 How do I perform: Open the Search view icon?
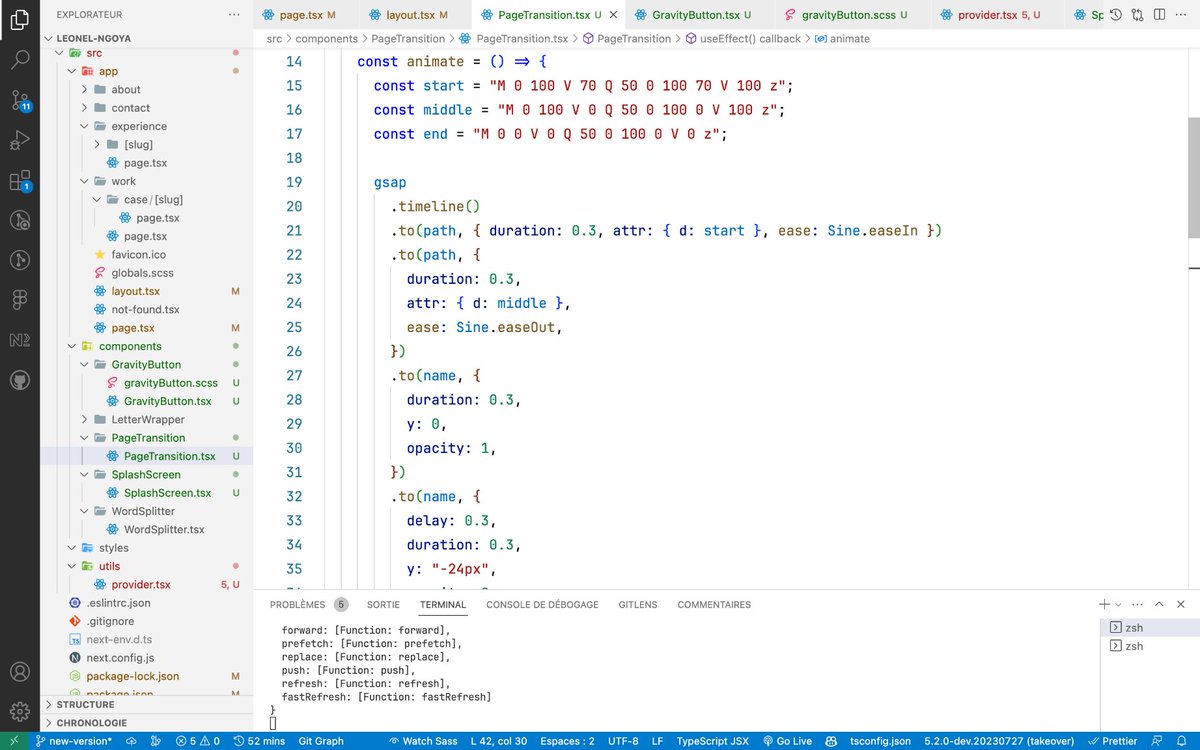tap(20, 59)
